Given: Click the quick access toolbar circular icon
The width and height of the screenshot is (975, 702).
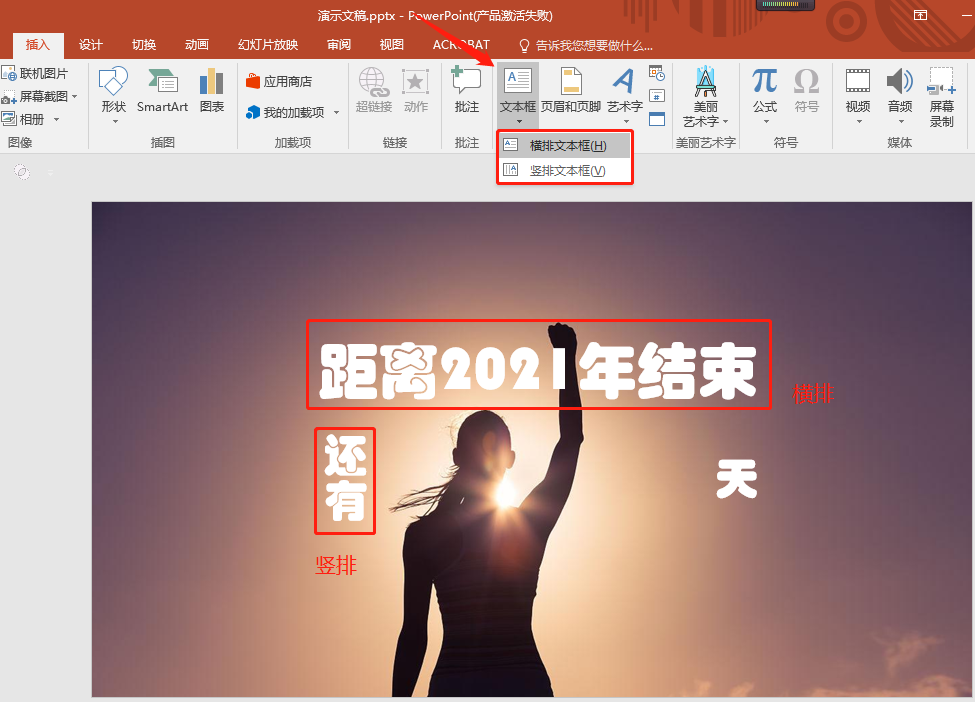Looking at the screenshot, I should (x=22, y=172).
